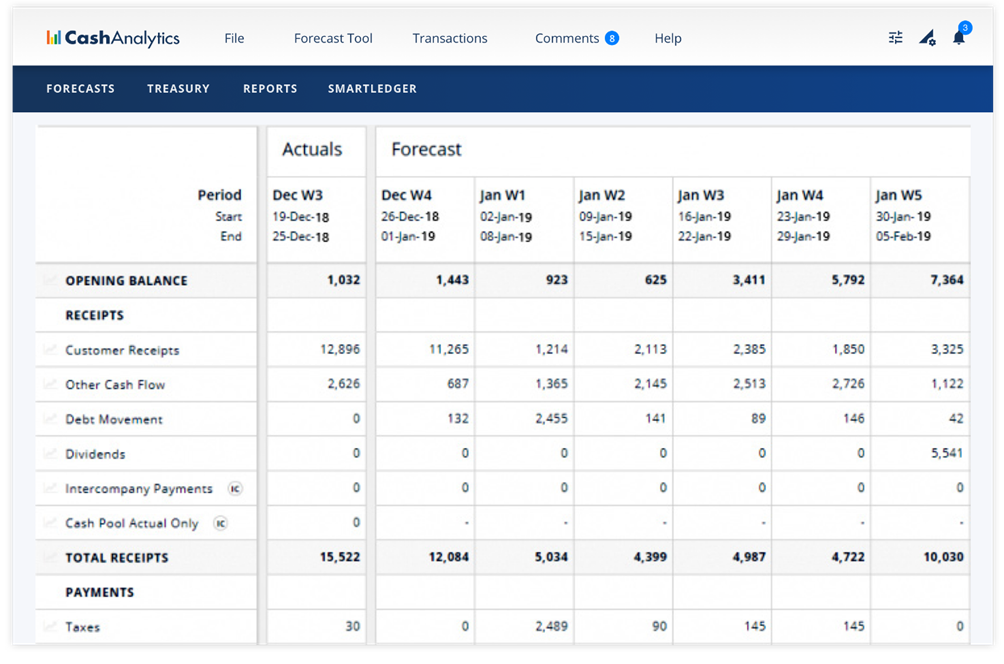Switch to the TREASURY tab

(x=178, y=88)
